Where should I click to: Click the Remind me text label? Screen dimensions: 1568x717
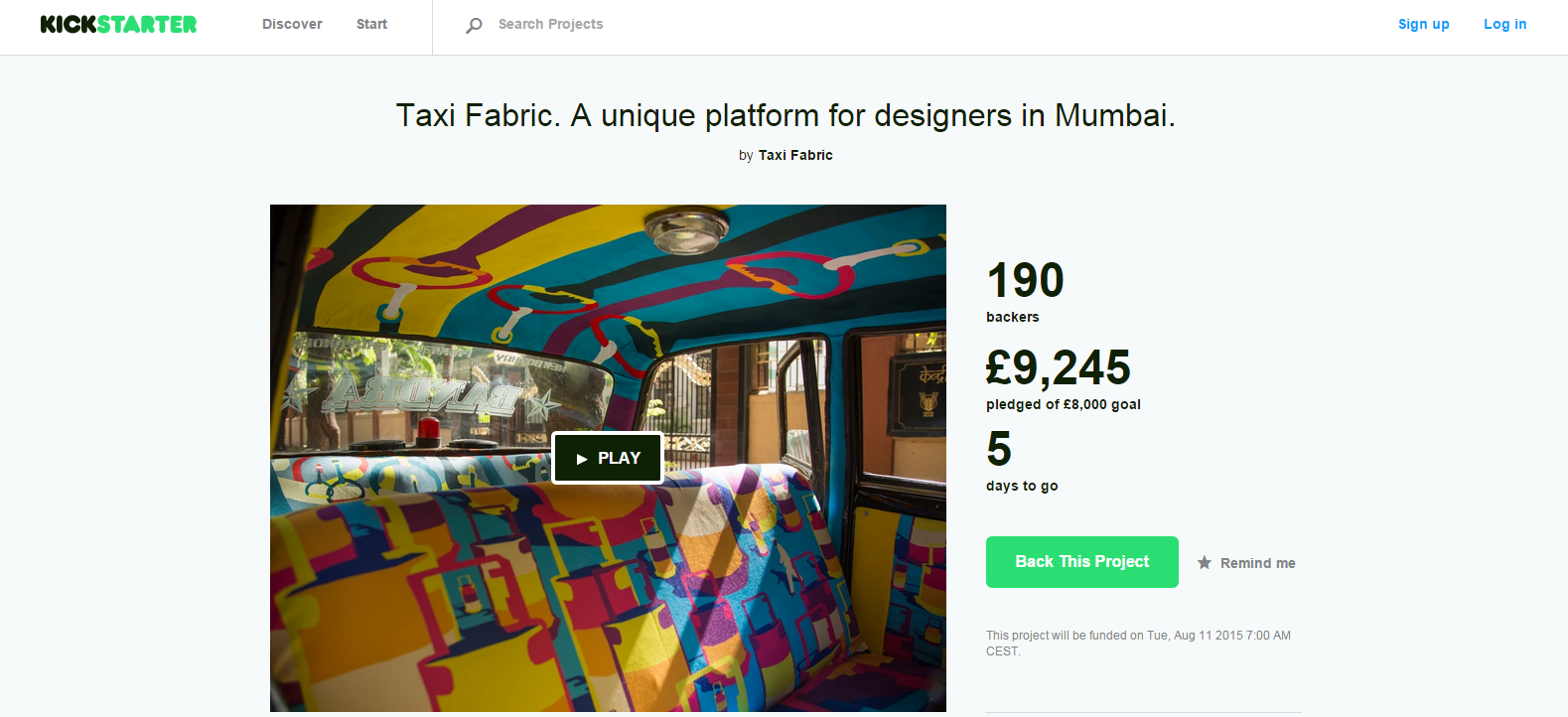1257,563
